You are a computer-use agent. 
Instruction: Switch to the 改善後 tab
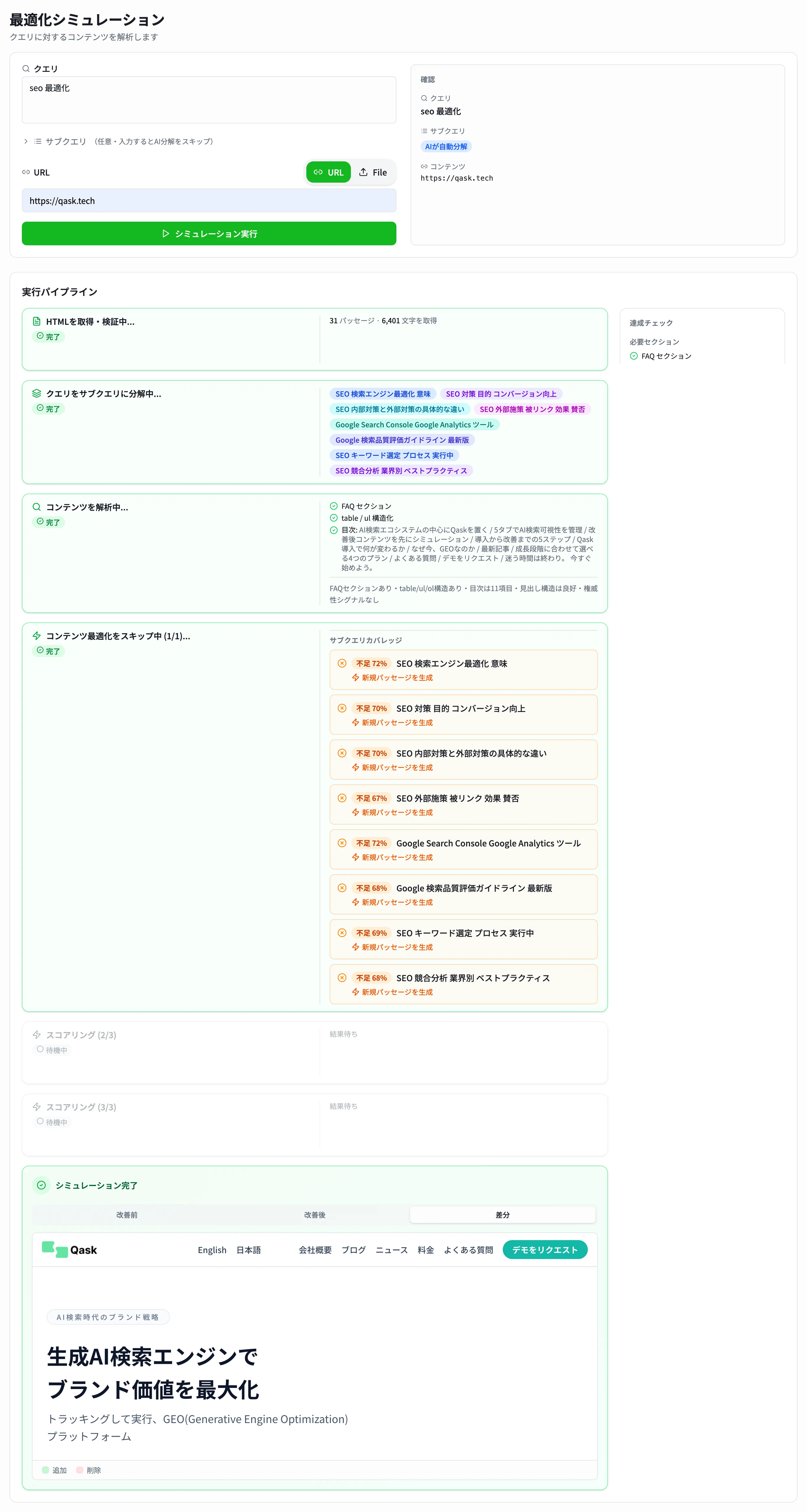pos(314,1214)
